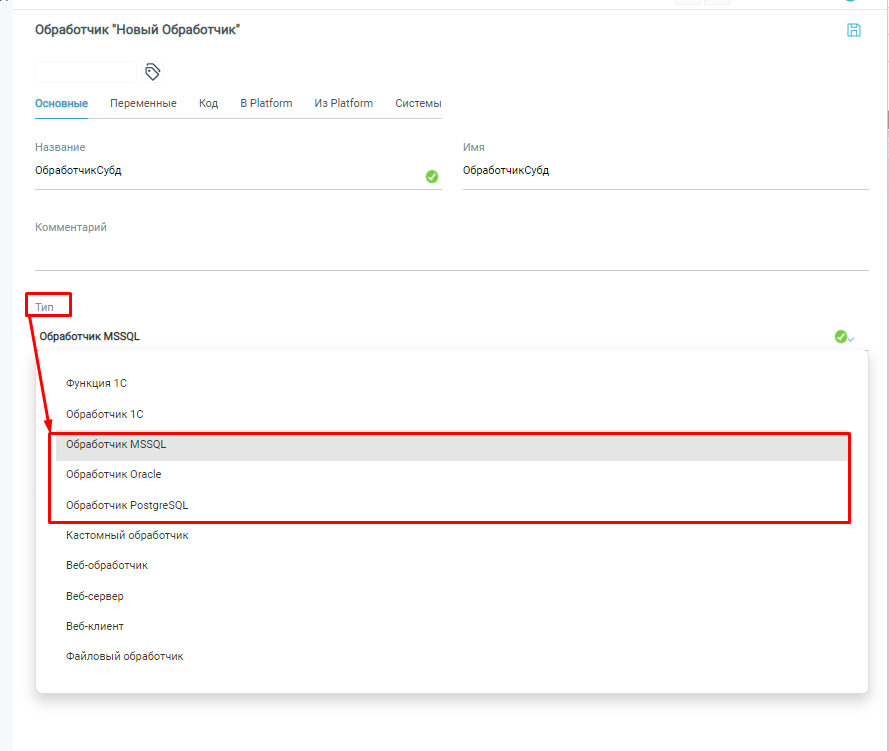This screenshot has height=751, width=889.
Task: Click the tag icon next to the tag field
Action: pyautogui.click(x=153, y=71)
